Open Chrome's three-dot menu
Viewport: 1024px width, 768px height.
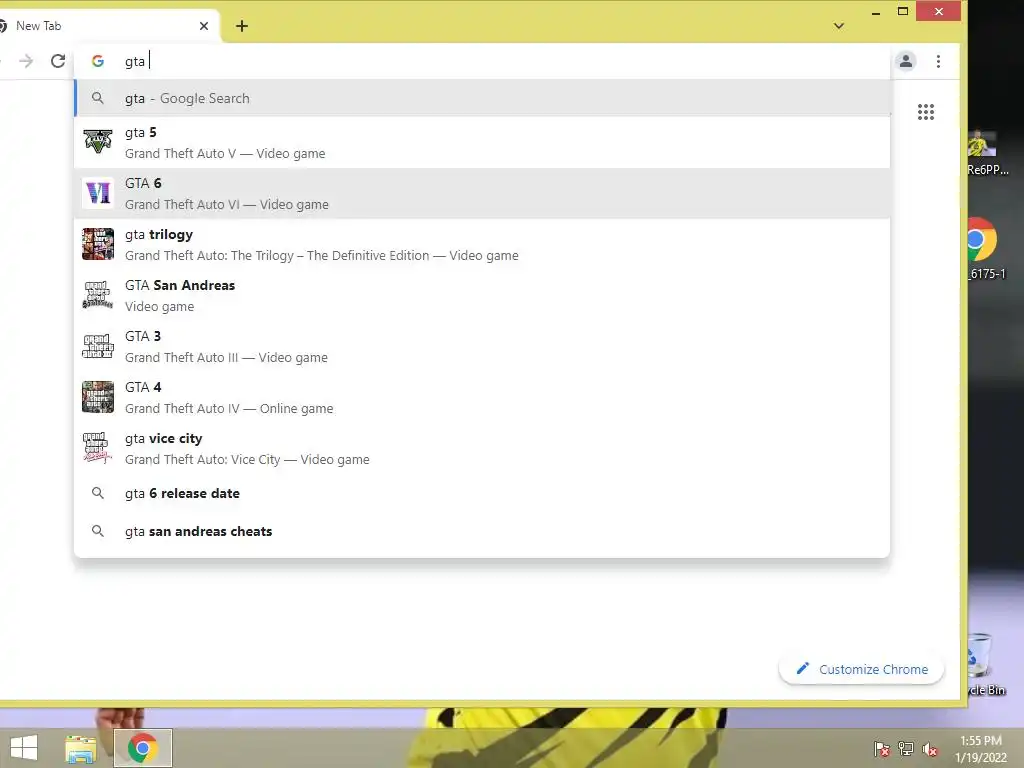pos(938,61)
